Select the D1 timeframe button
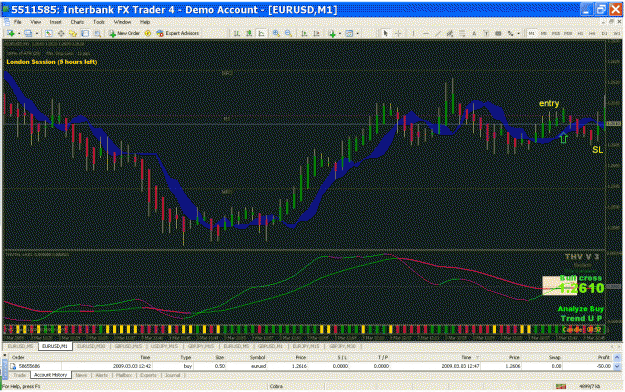 click(604, 33)
